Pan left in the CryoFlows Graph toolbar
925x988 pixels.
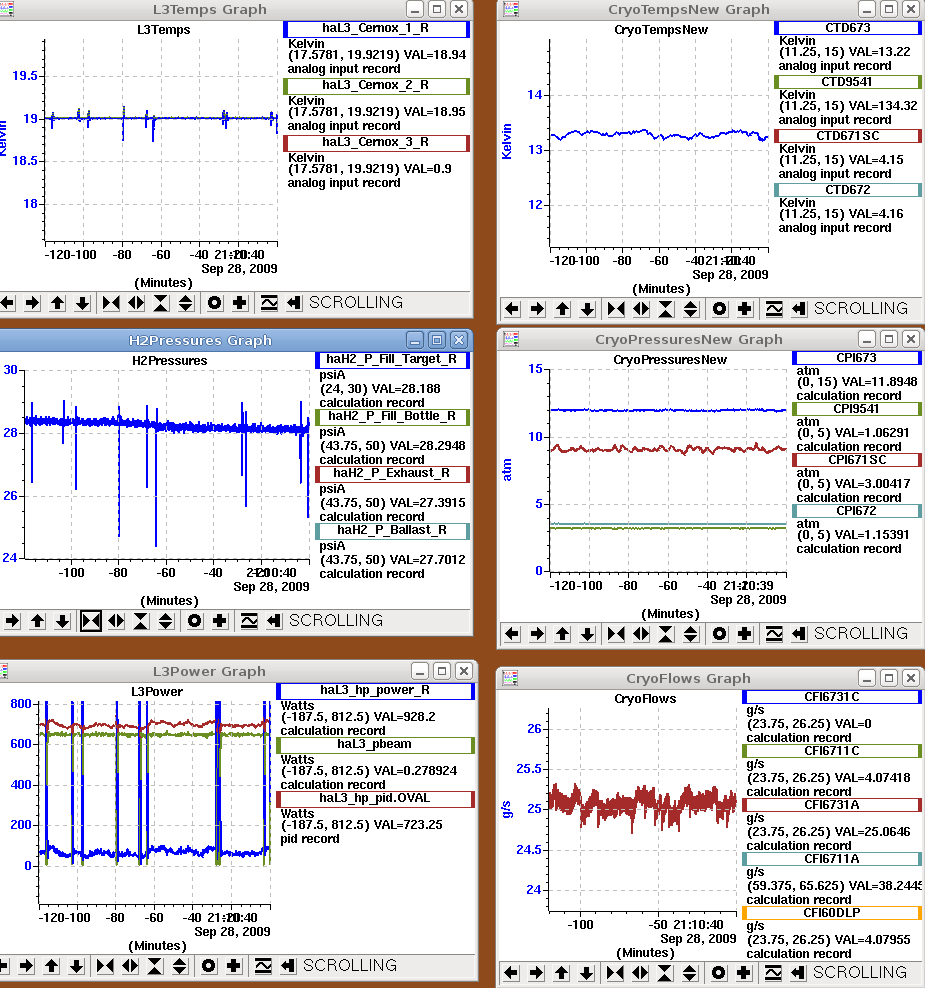[x=511, y=973]
